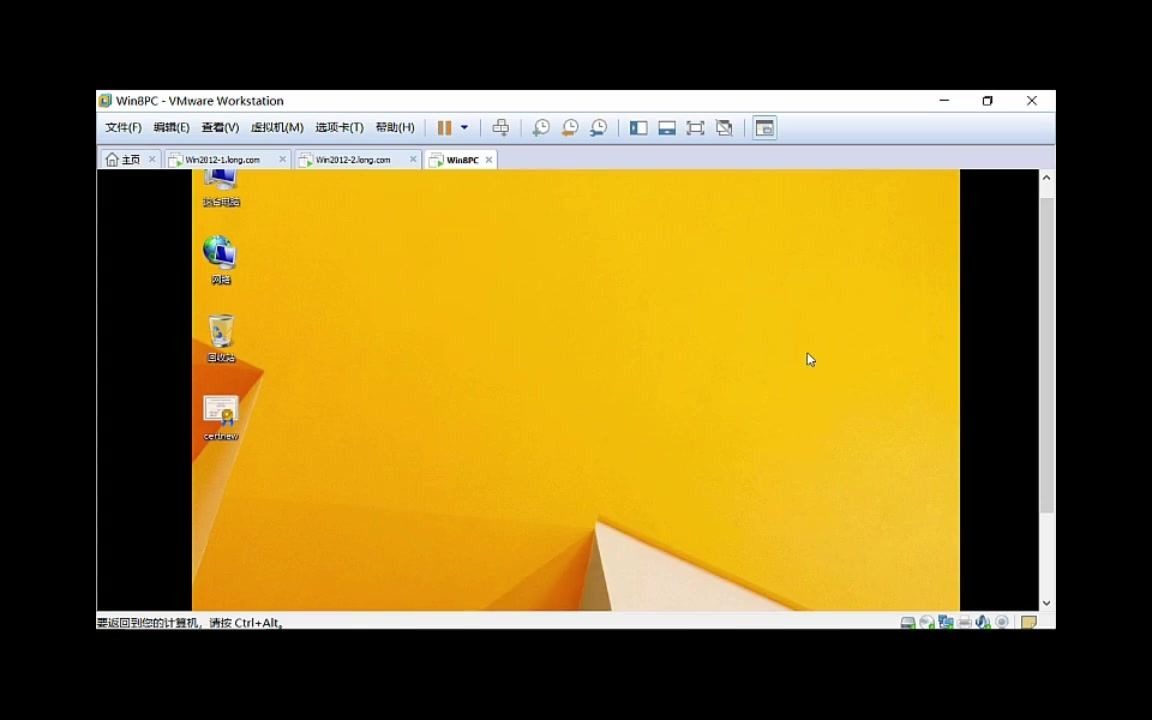Open the 主页 home tab
Image resolution: width=1152 pixels, height=720 pixels.
pyautogui.click(x=129, y=159)
